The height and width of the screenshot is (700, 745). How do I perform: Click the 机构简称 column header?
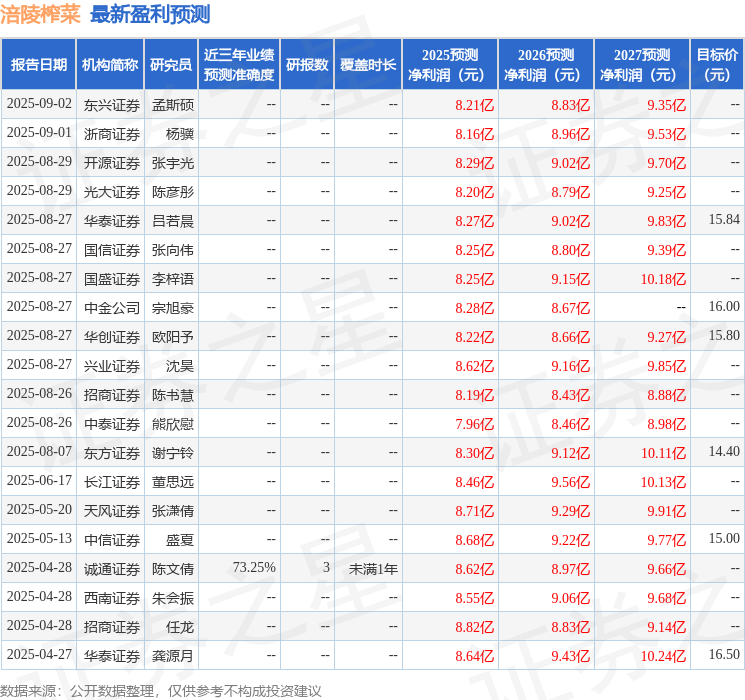tap(110, 65)
